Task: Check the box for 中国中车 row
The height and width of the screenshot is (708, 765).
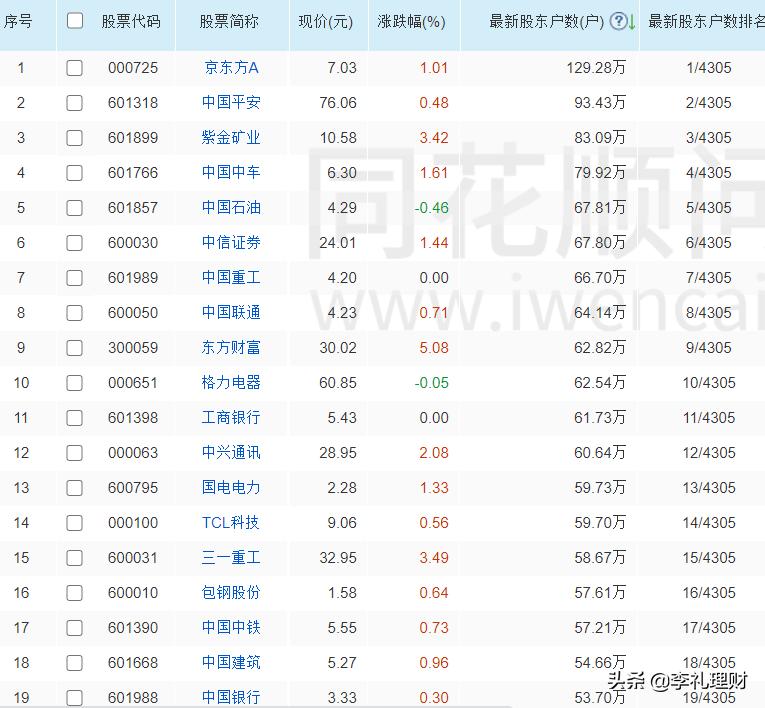Action: [x=75, y=173]
